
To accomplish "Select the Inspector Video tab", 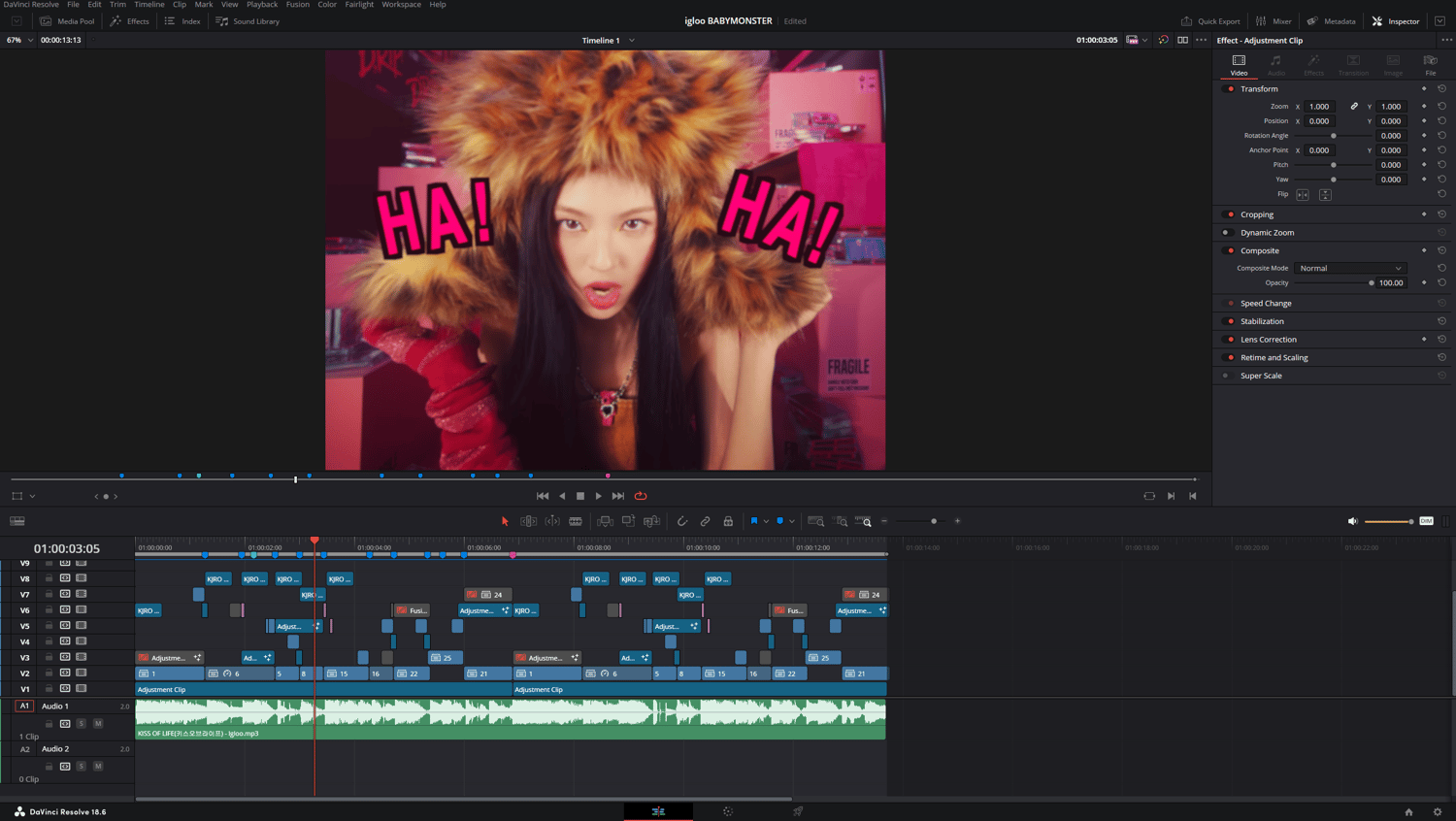I will (x=1239, y=65).
